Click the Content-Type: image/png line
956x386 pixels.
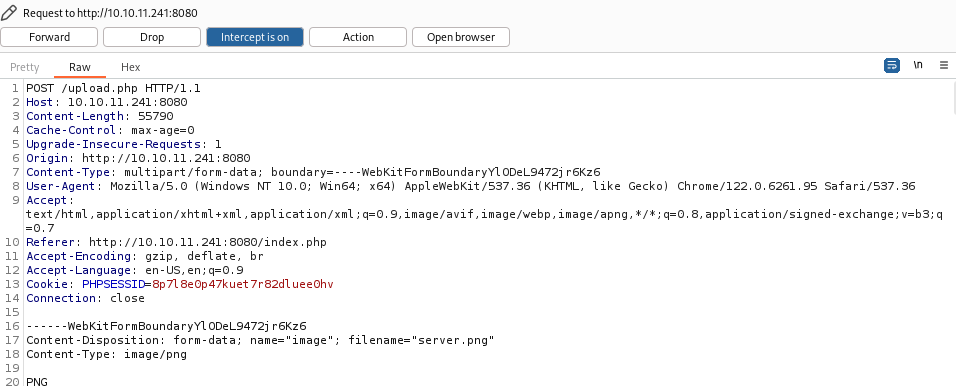click(x=107, y=355)
